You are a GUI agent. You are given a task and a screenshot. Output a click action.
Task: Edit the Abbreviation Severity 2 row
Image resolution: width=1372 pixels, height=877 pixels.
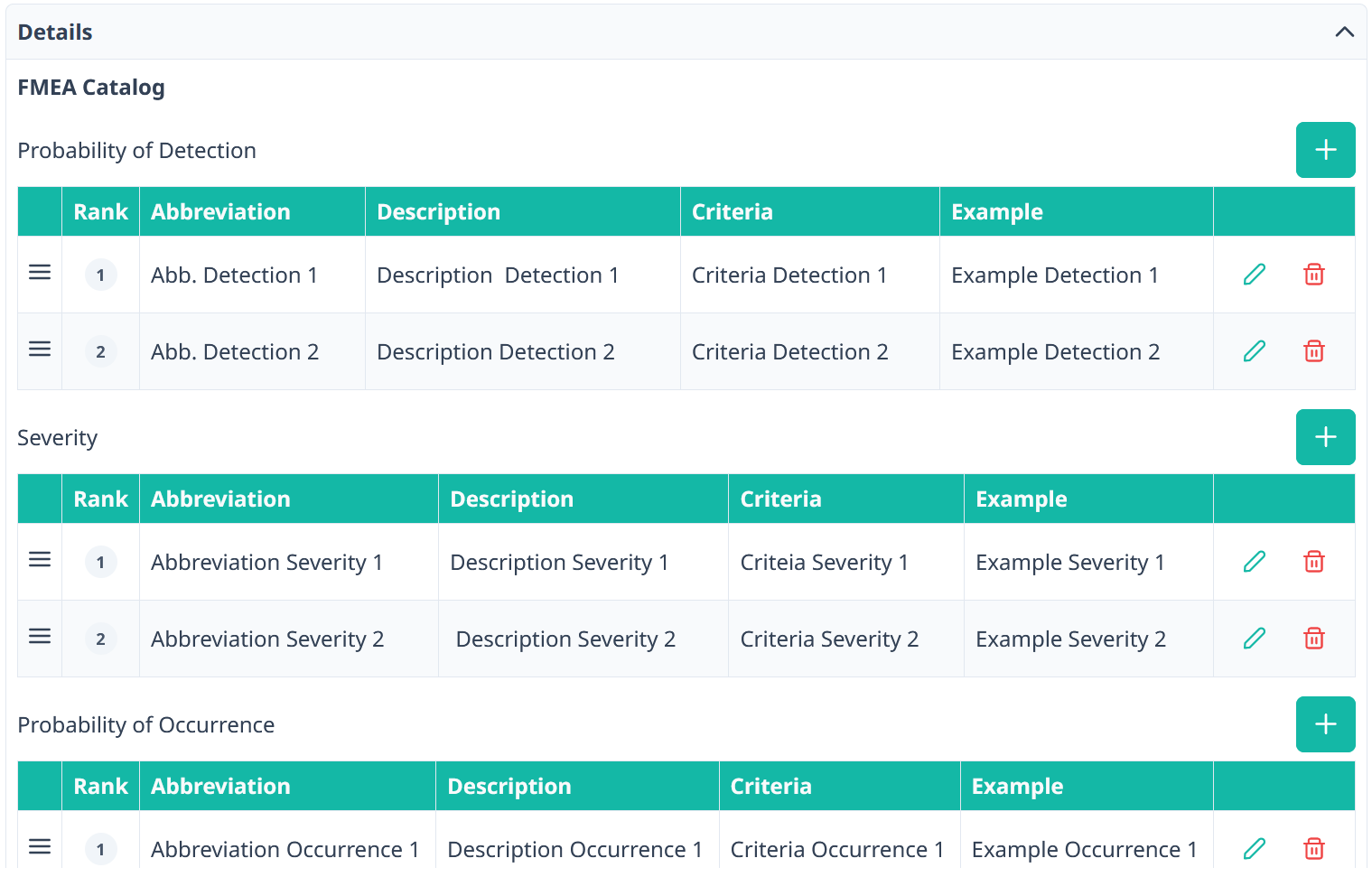1255,639
